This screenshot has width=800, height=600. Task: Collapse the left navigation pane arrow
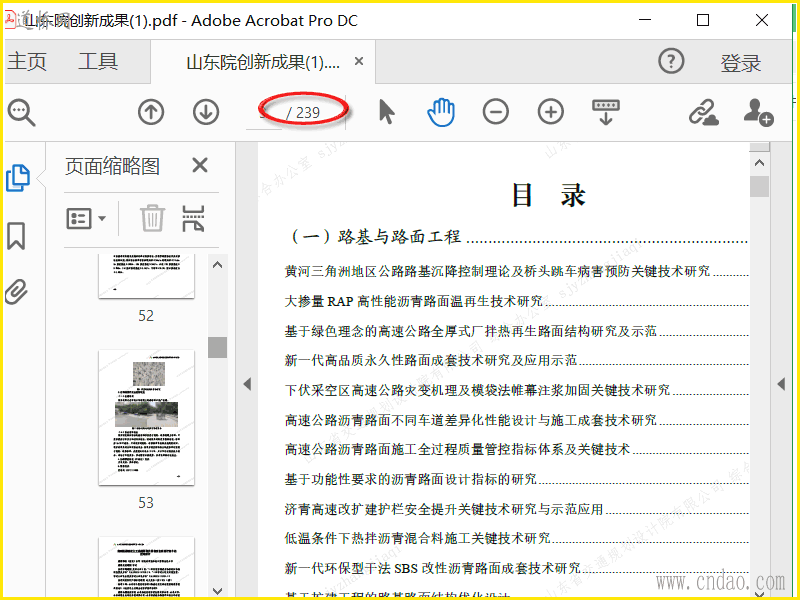247,384
